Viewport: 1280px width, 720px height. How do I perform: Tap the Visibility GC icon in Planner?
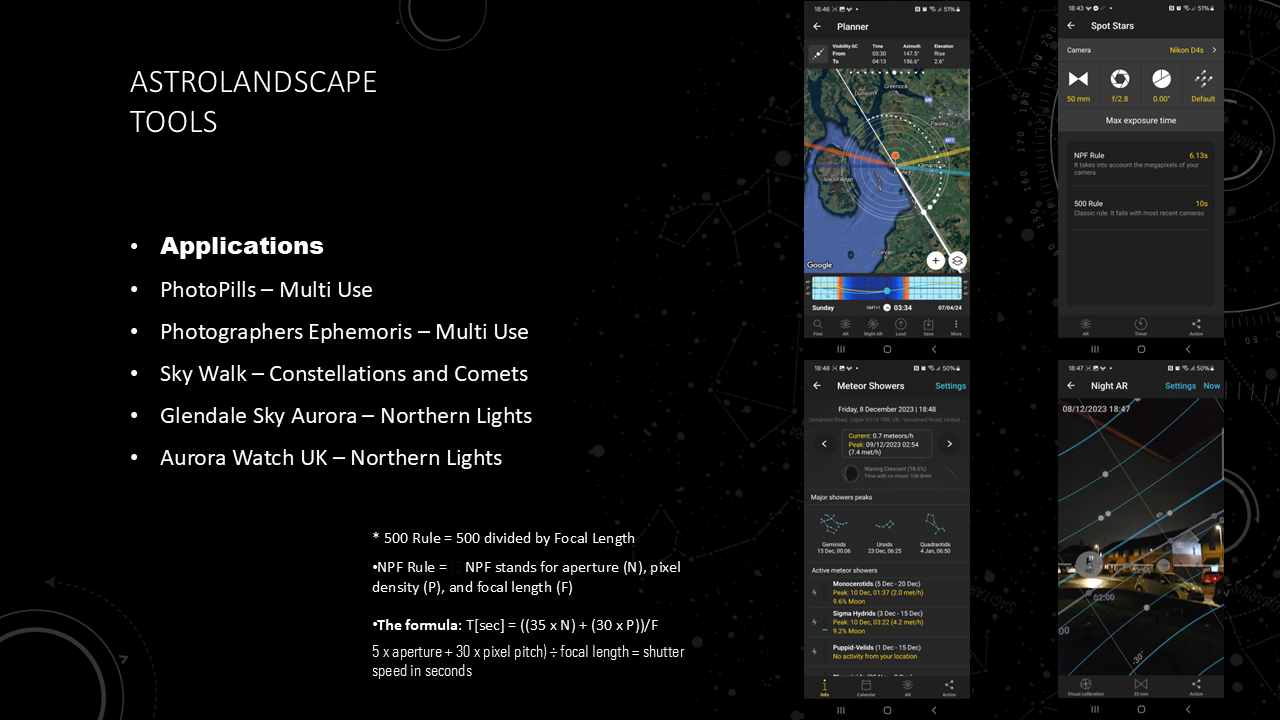pyautogui.click(x=819, y=54)
